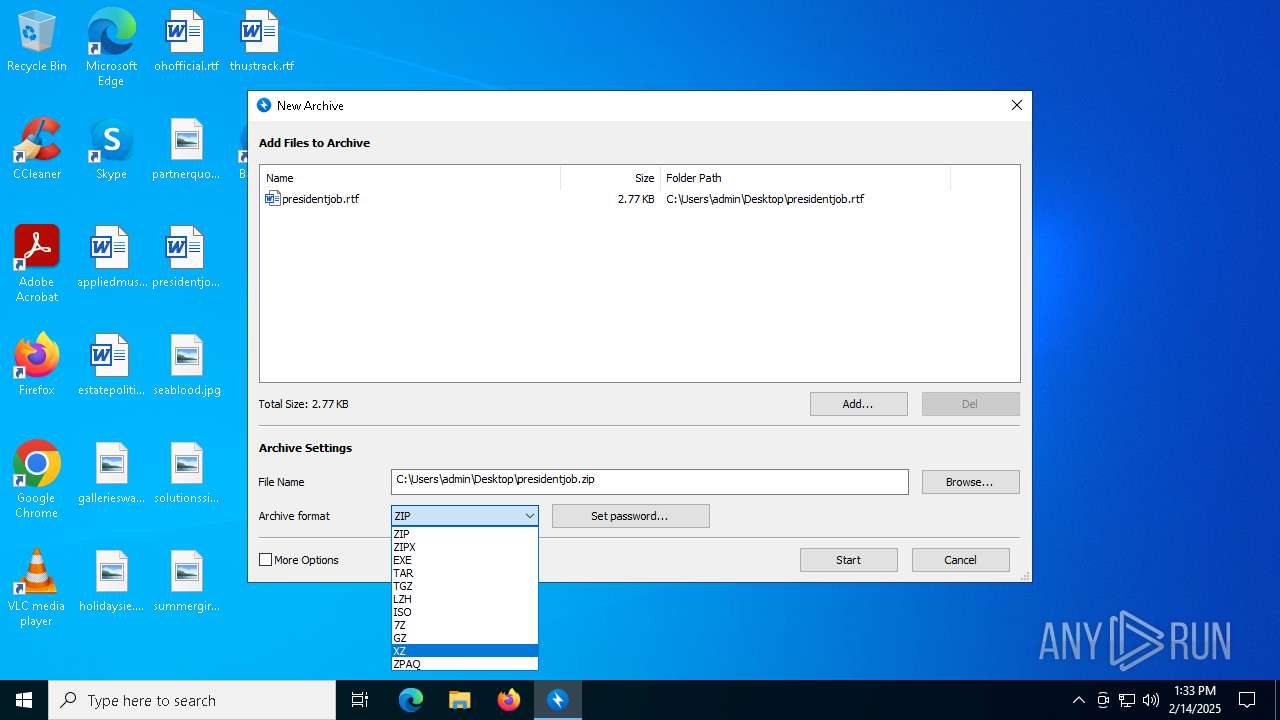Select the holidaysie... image file
1280x720 pixels.
point(111,582)
